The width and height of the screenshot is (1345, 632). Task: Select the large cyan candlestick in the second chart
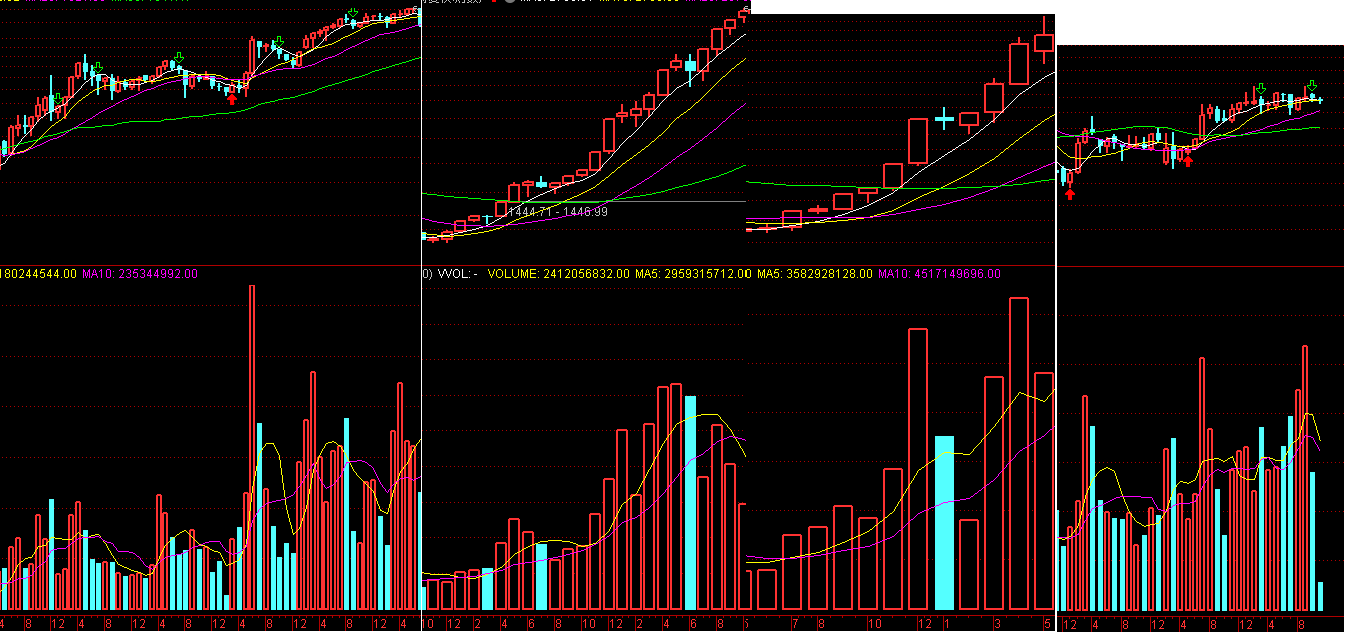(690, 65)
